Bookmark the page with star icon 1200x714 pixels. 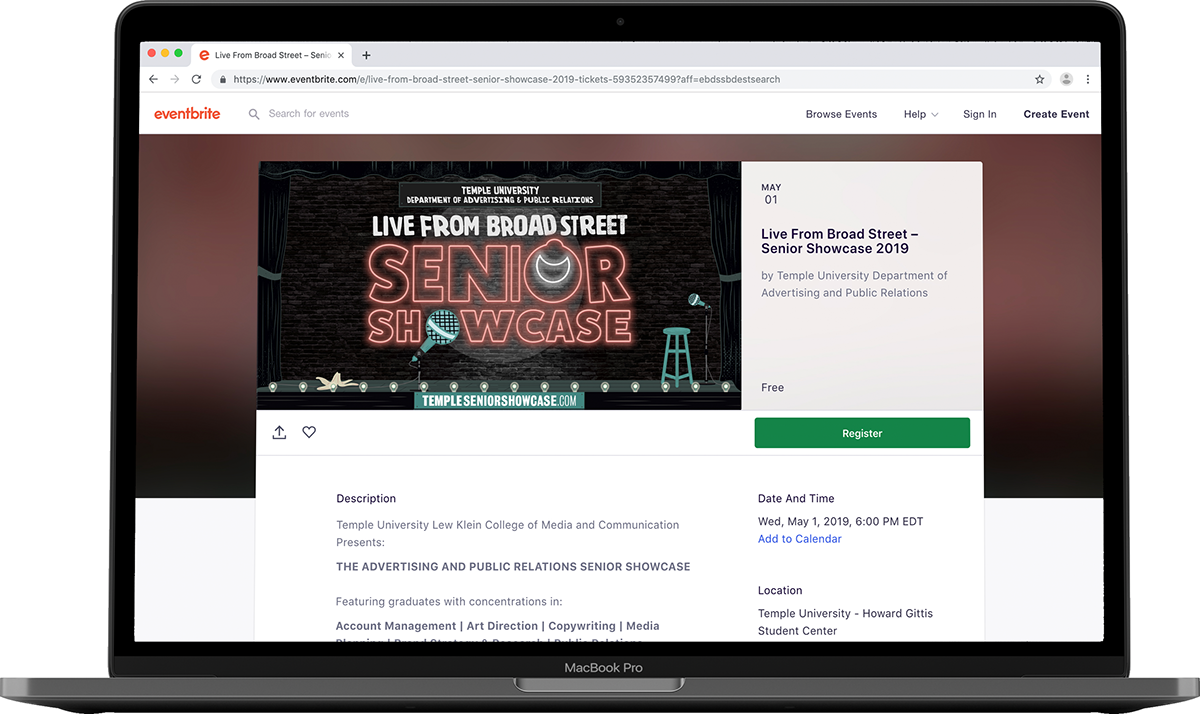click(x=1040, y=79)
